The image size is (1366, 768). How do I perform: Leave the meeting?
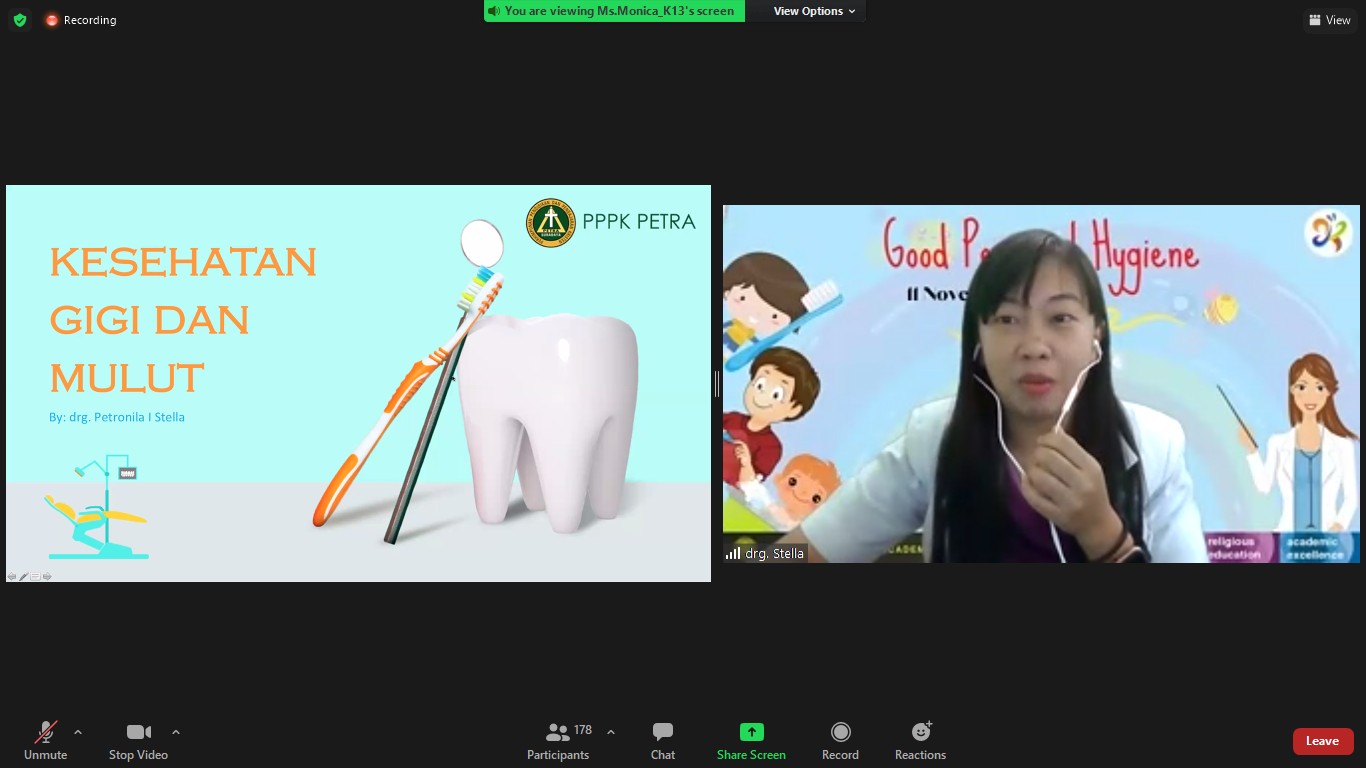pos(1322,741)
